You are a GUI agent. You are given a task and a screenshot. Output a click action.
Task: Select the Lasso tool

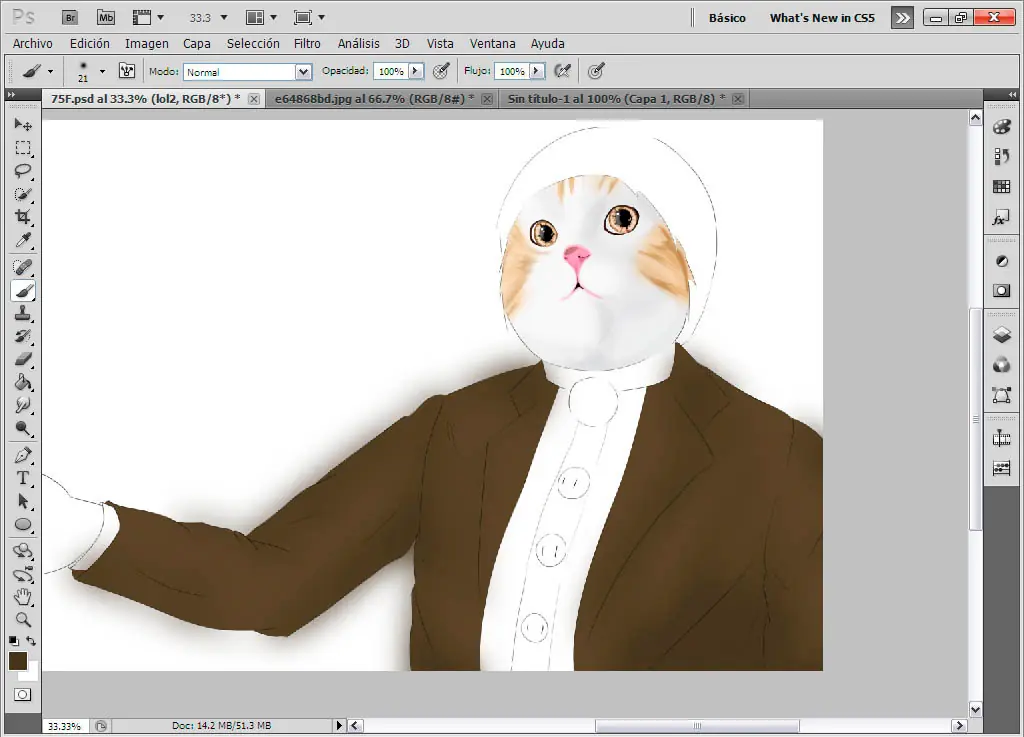click(23, 171)
